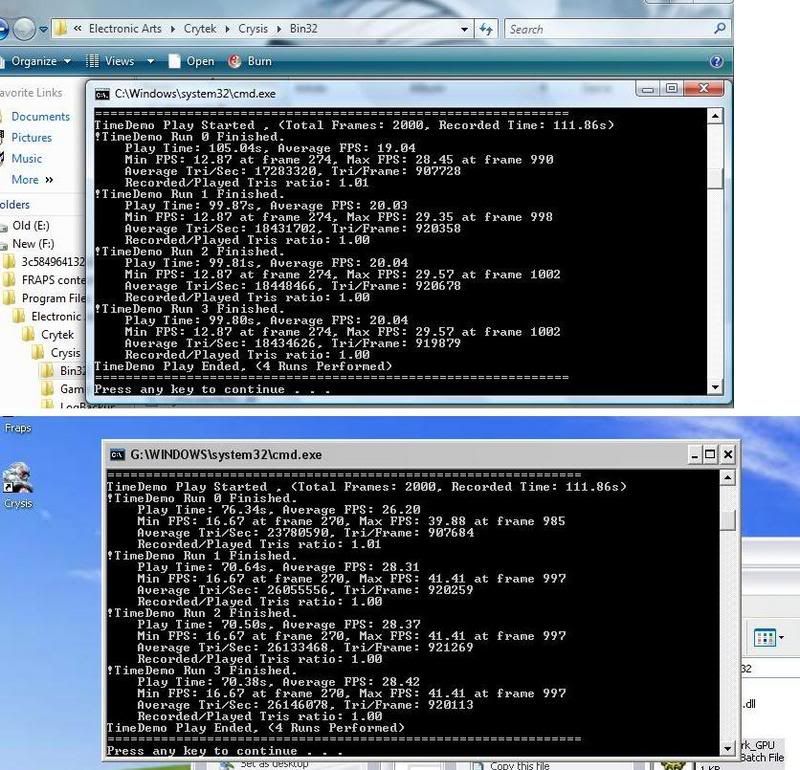Select the Crysis folder in tree
Viewport: 800px width, 770px height.
(65, 353)
